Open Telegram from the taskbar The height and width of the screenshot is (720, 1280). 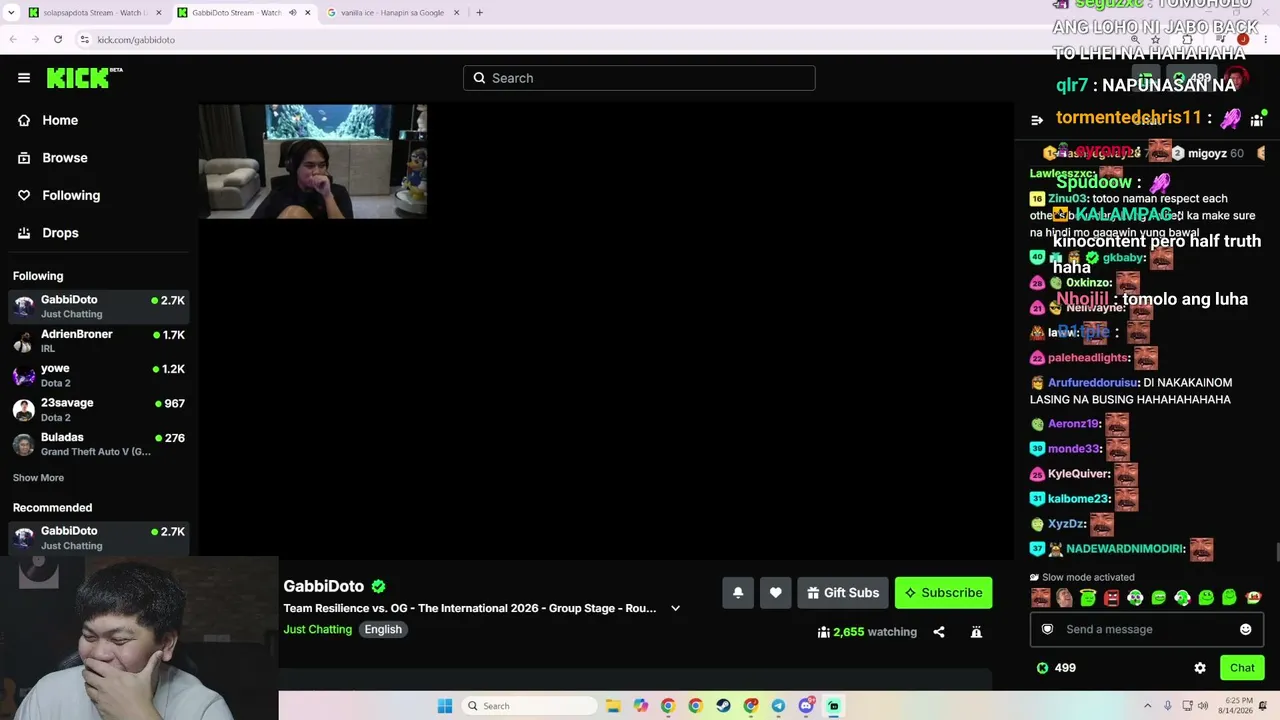coord(778,706)
